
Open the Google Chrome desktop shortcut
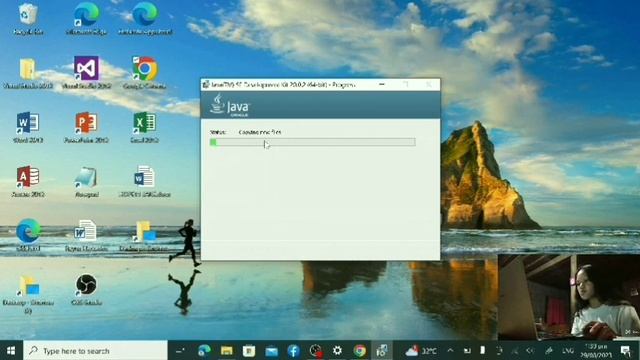144,72
